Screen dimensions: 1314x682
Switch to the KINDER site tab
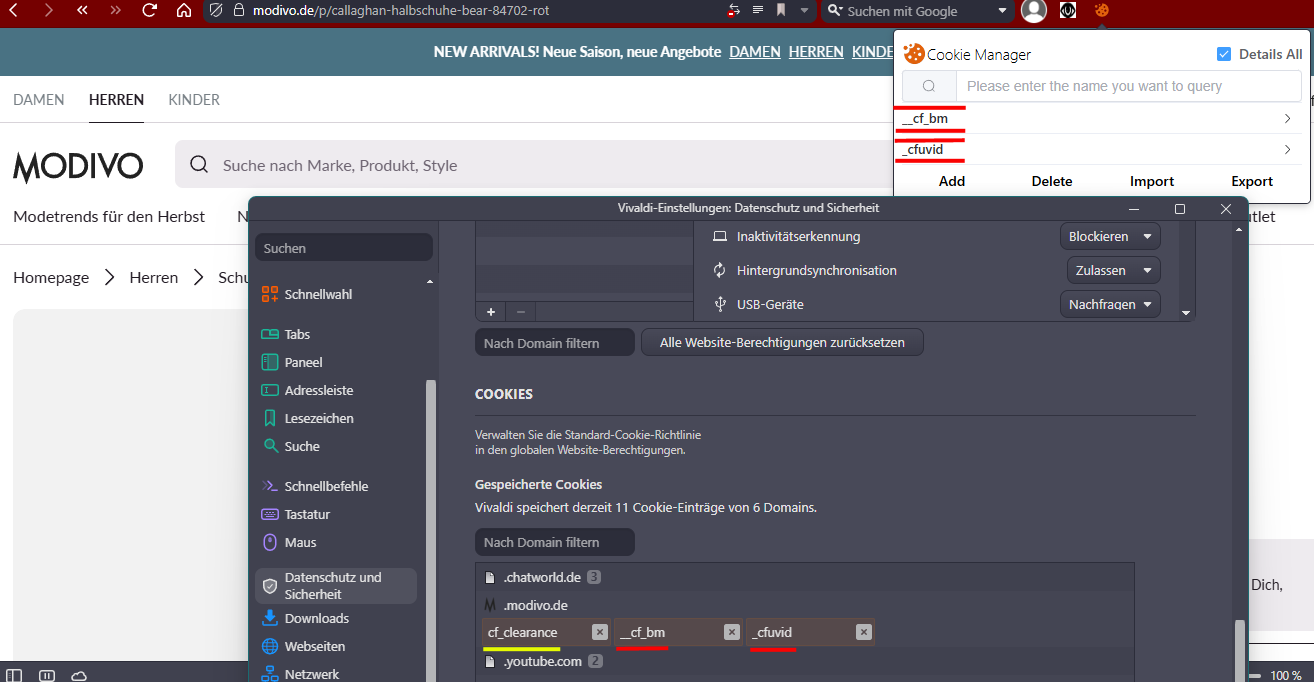pos(194,100)
